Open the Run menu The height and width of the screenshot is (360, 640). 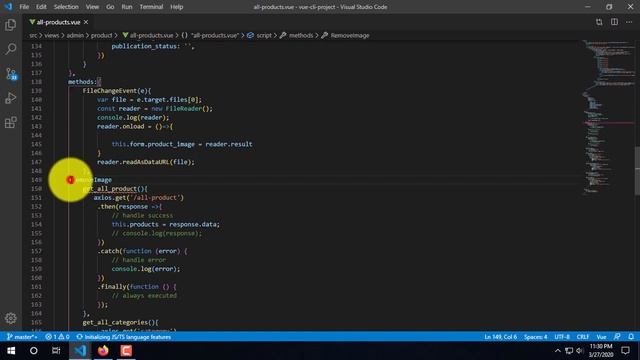(x=127, y=7)
